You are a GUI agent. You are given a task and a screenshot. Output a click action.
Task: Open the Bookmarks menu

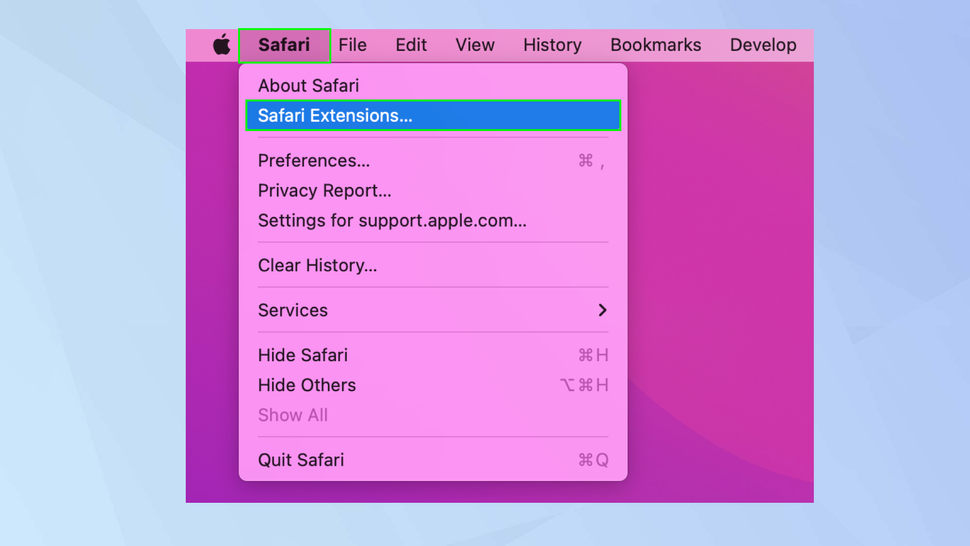click(x=656, y=45)
